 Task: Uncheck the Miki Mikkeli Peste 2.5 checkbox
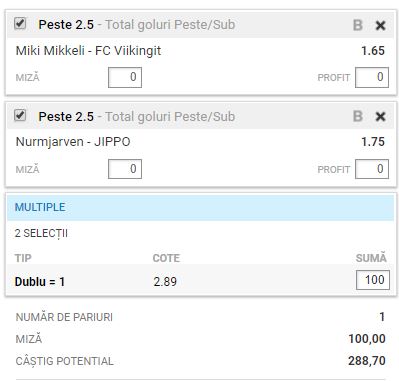[20, 24]
